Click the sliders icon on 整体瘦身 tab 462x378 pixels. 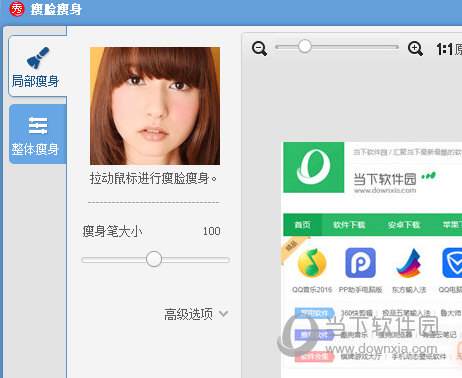click(x=38, y=126)
